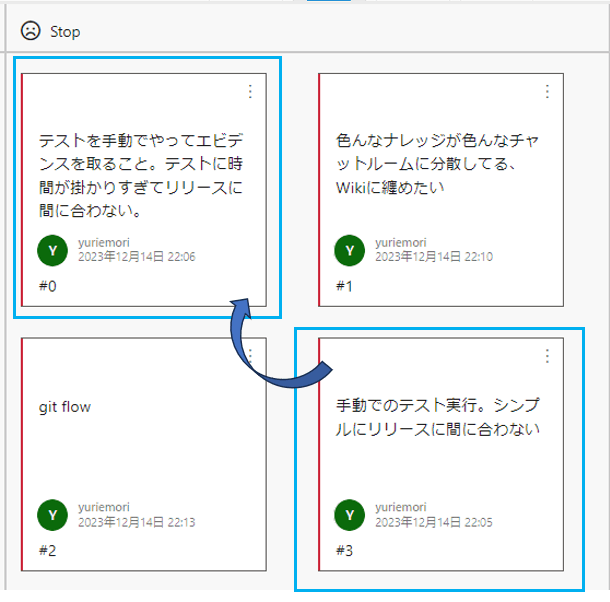610x602 pixels.
Task: Click yuriemori username on card #1
Action: 401,243
